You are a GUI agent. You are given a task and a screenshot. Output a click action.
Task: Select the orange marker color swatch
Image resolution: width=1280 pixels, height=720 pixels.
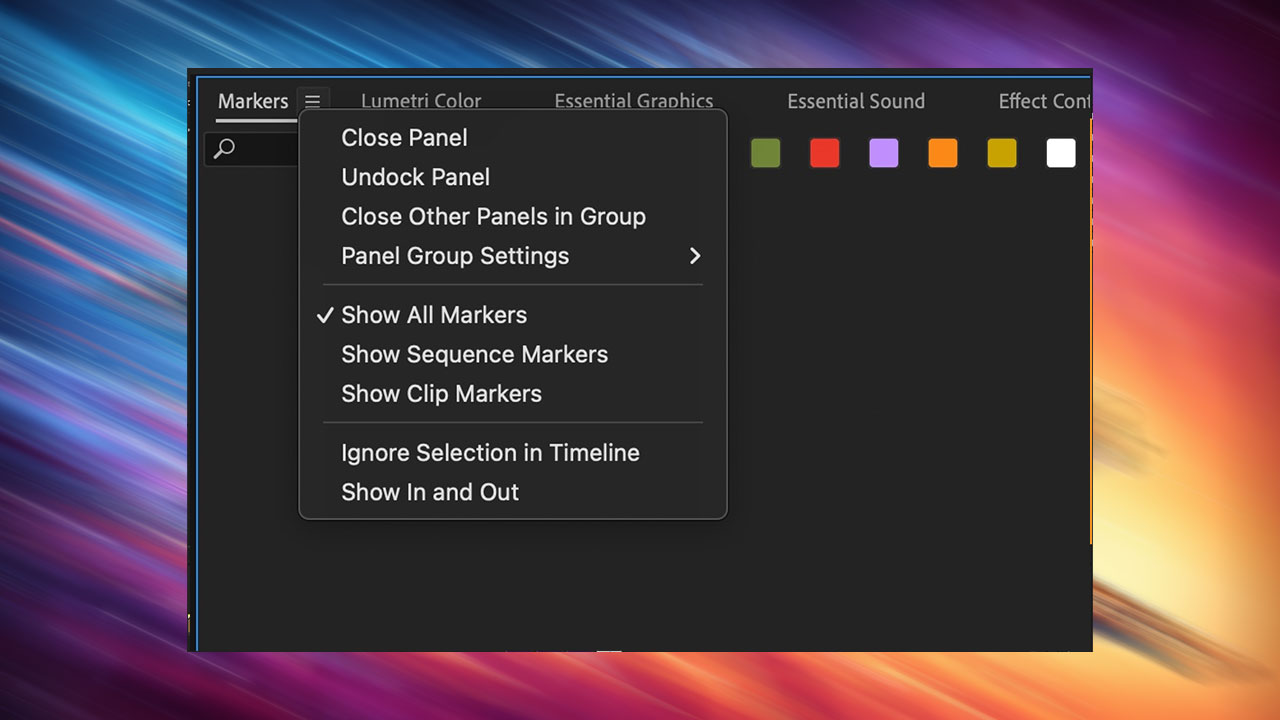pyautogui.click(x=942, y=153)
